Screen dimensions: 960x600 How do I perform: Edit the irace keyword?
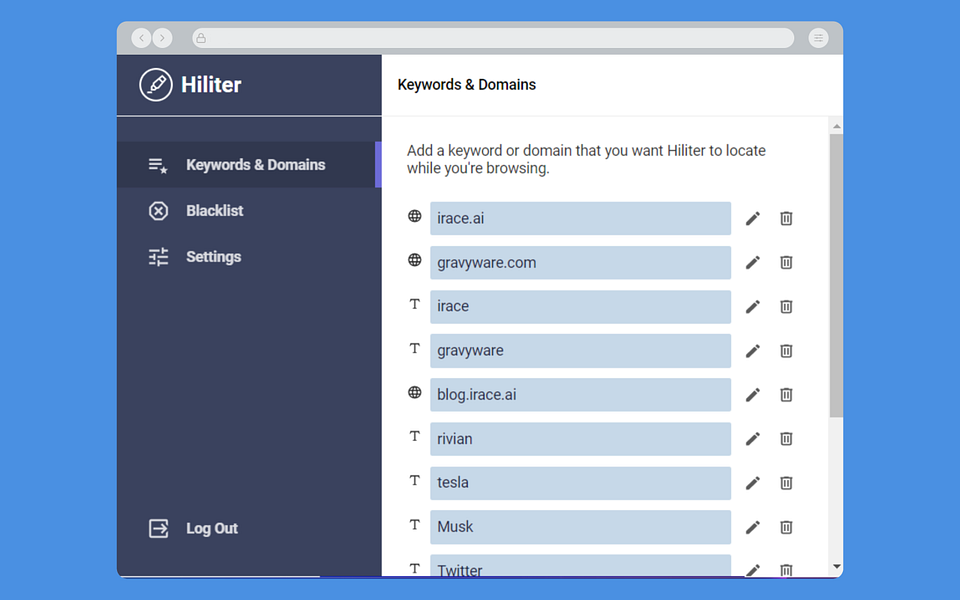click(752, 307)
